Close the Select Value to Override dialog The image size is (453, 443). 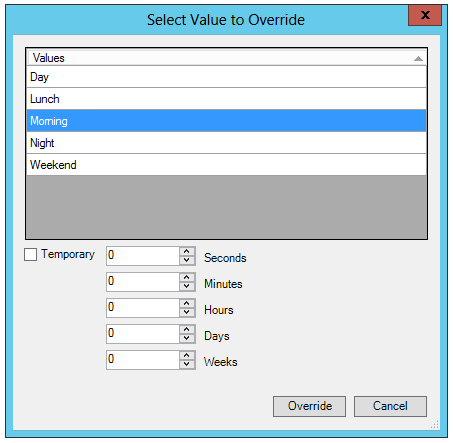pyautogui.click(x=425, y=15)
